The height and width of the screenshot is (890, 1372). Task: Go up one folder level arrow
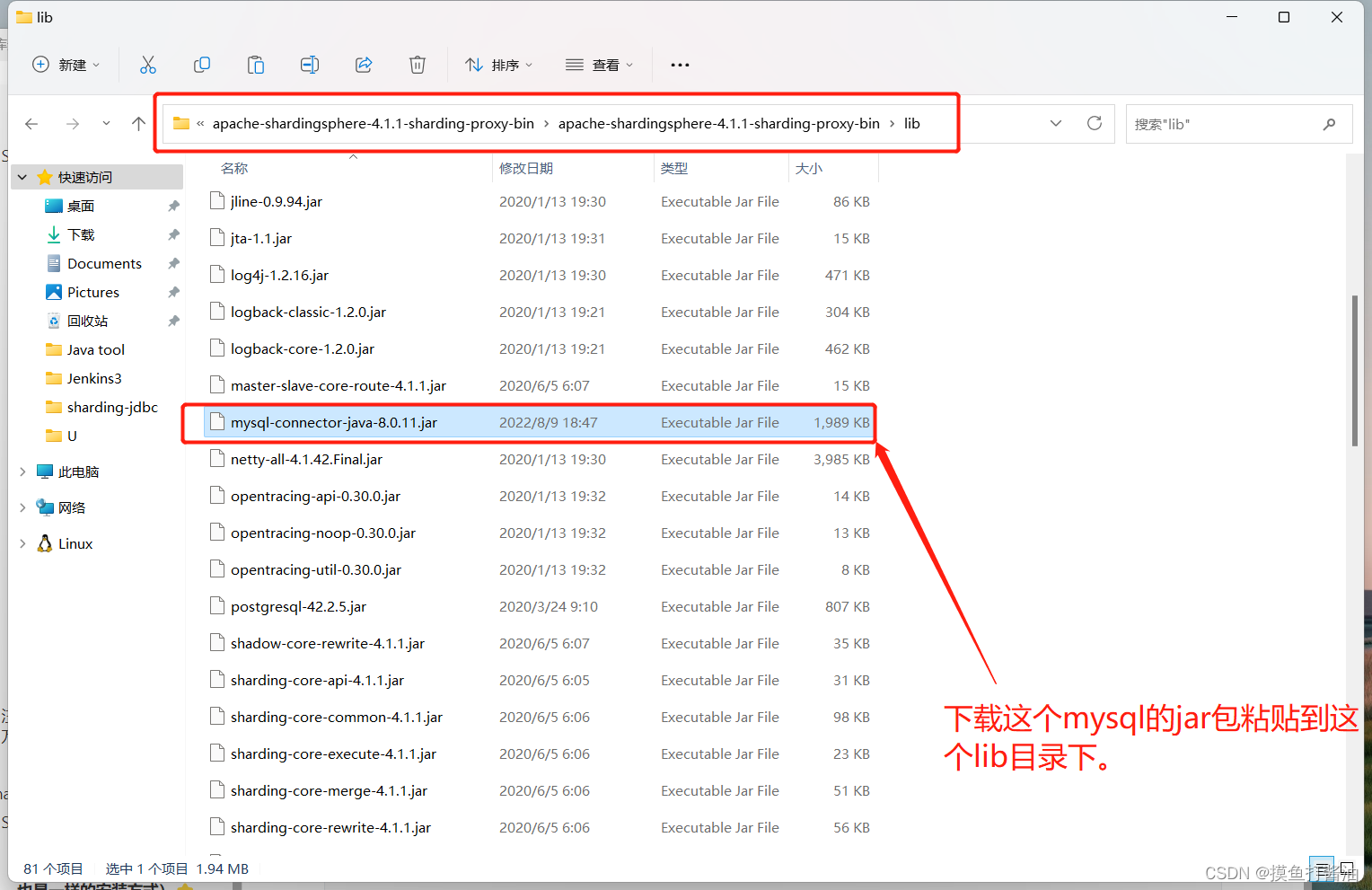138,124
